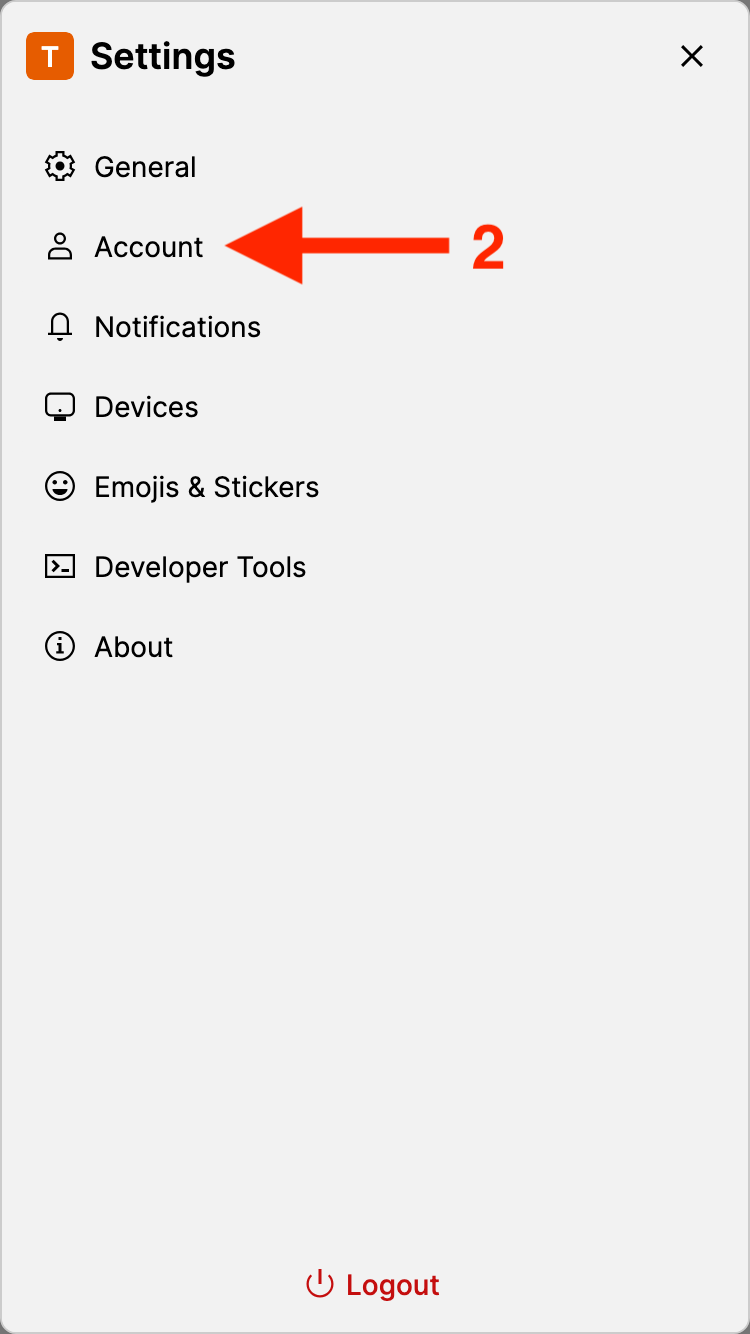
Task: Close the Settings panel with X
Action: 692,56
